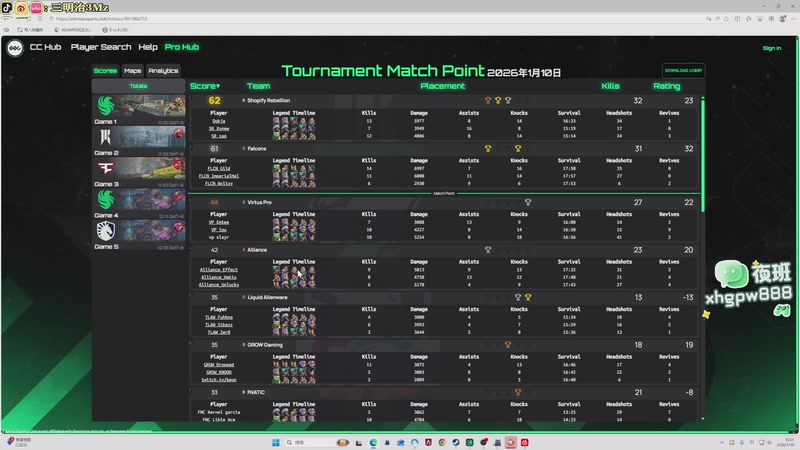Sort by Kills column header
The width and height of the screenshot is (800, 450).
[x=610, y=86]
